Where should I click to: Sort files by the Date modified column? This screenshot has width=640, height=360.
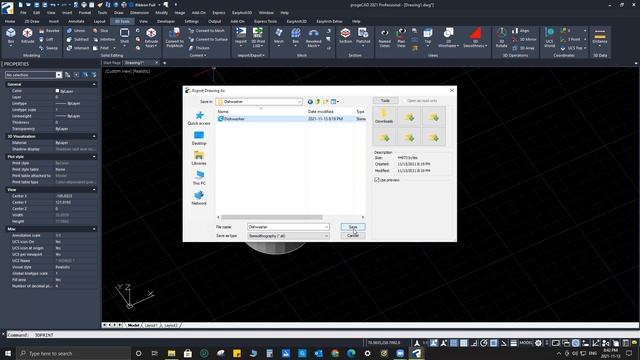(321, 111)
